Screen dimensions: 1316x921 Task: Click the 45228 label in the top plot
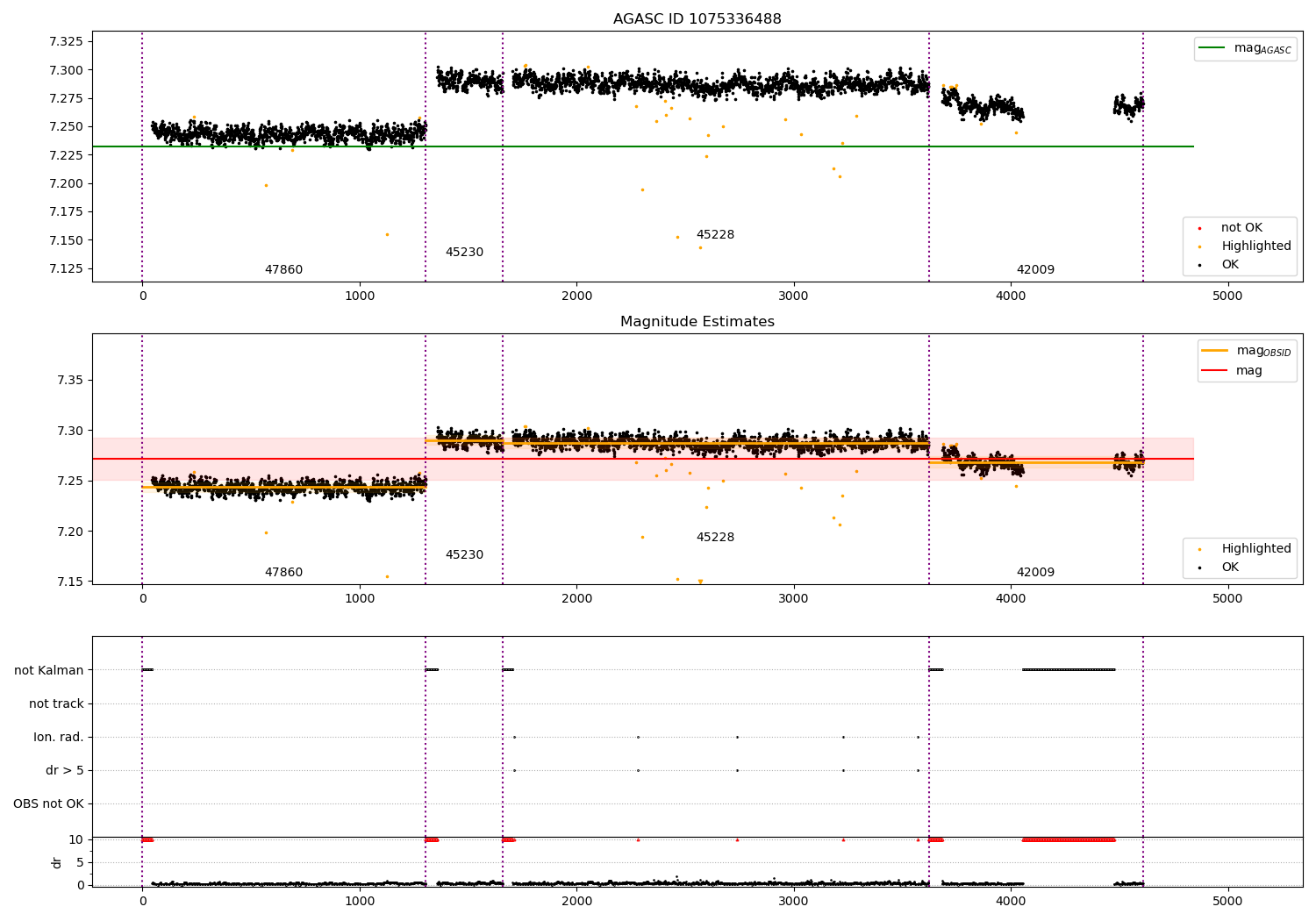point(715,235)
